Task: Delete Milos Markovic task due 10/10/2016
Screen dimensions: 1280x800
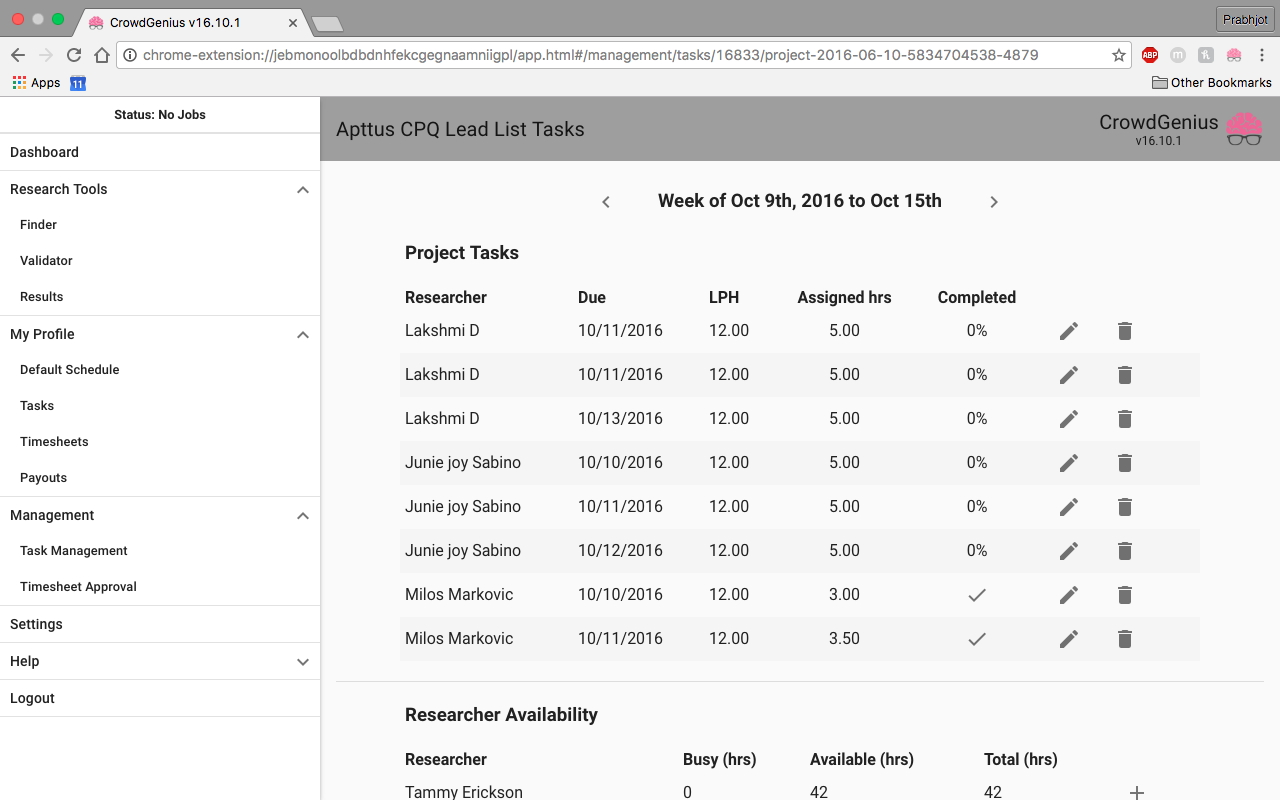Action: [x=1125, y=595]
